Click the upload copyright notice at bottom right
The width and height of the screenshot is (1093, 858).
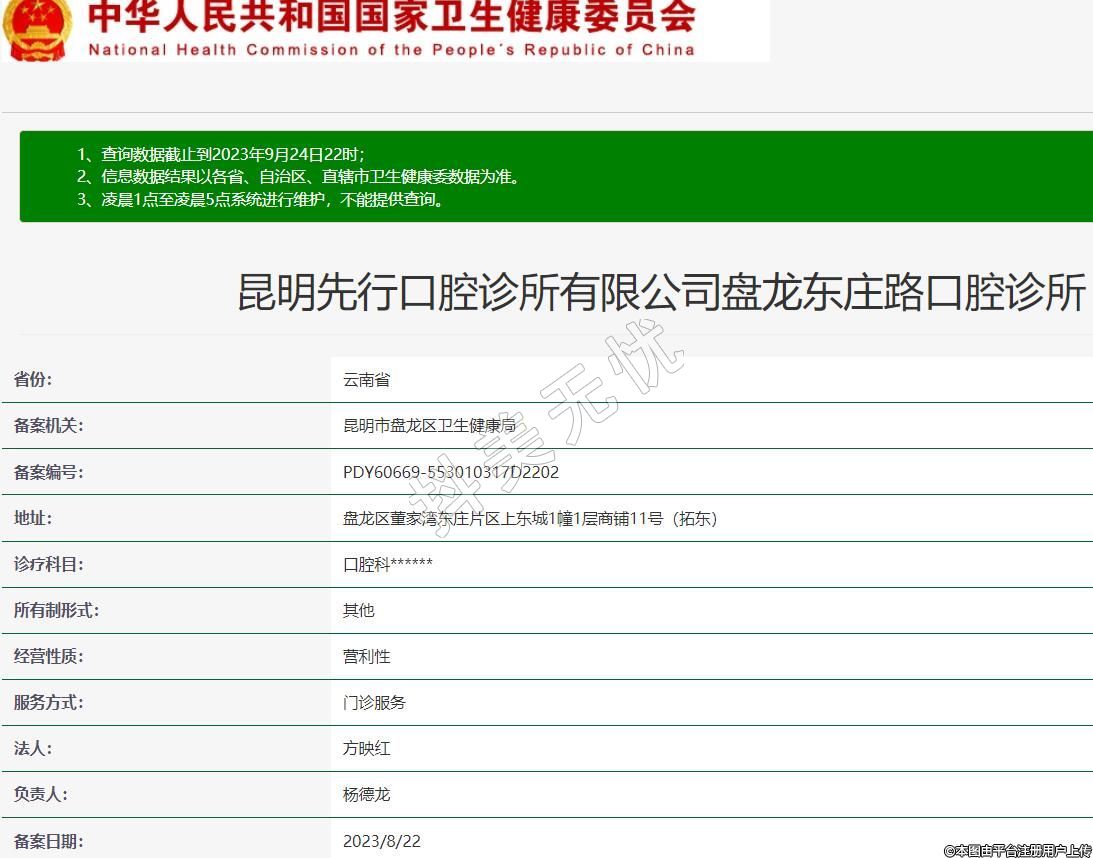pos(1017,850)
